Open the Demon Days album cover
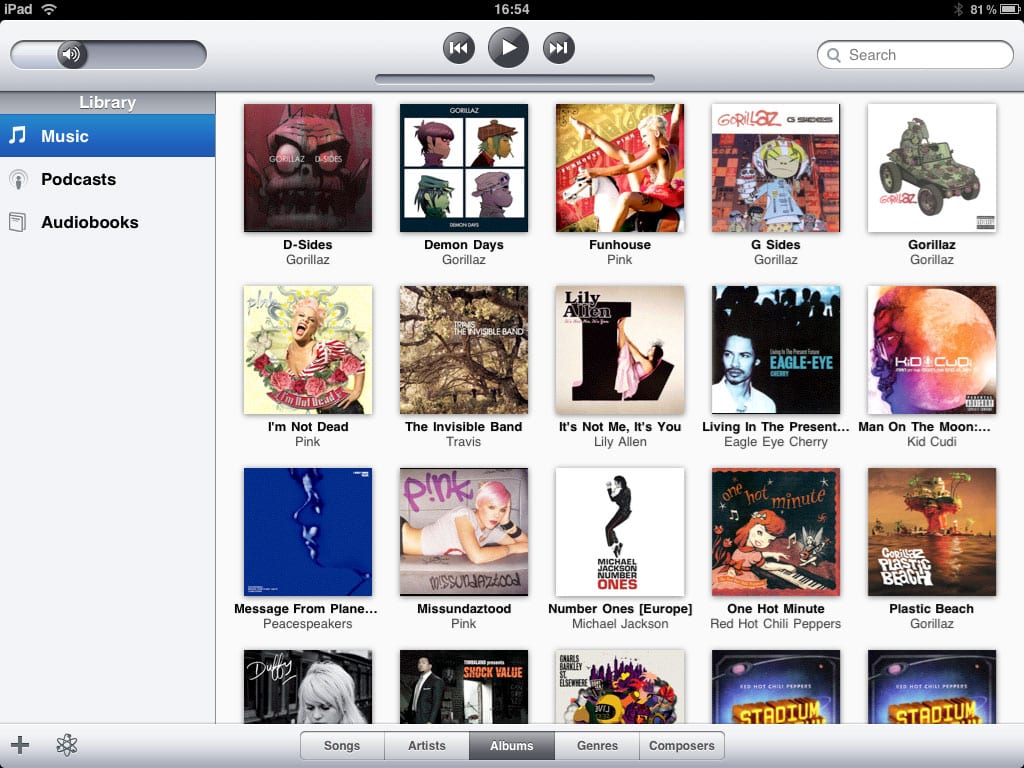The height and width of the screenshot is (768, 1024). click(x=464, y=168)
